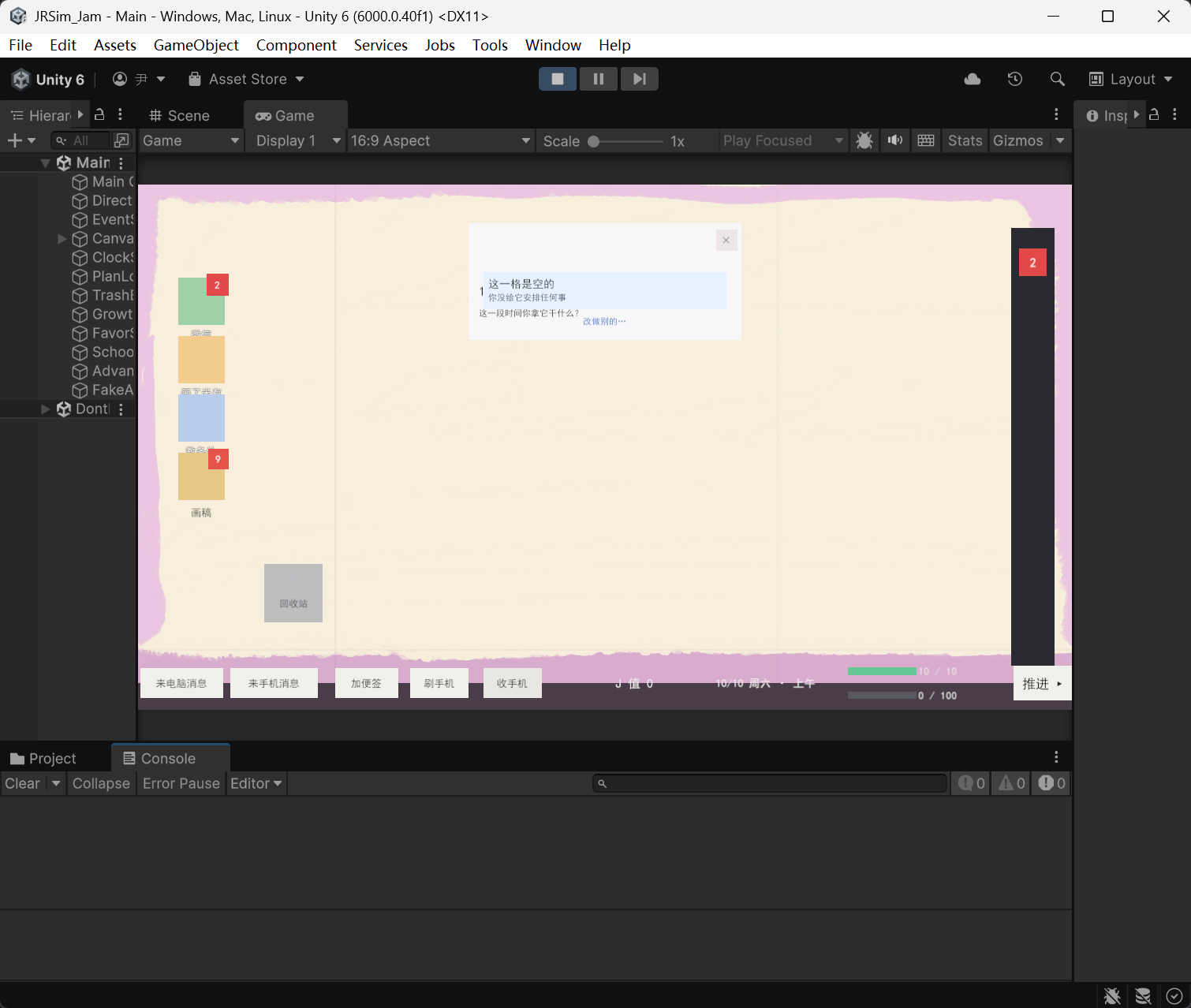Open the Console Editor target dropdown

pyautogui.click(x=256, y=783)
